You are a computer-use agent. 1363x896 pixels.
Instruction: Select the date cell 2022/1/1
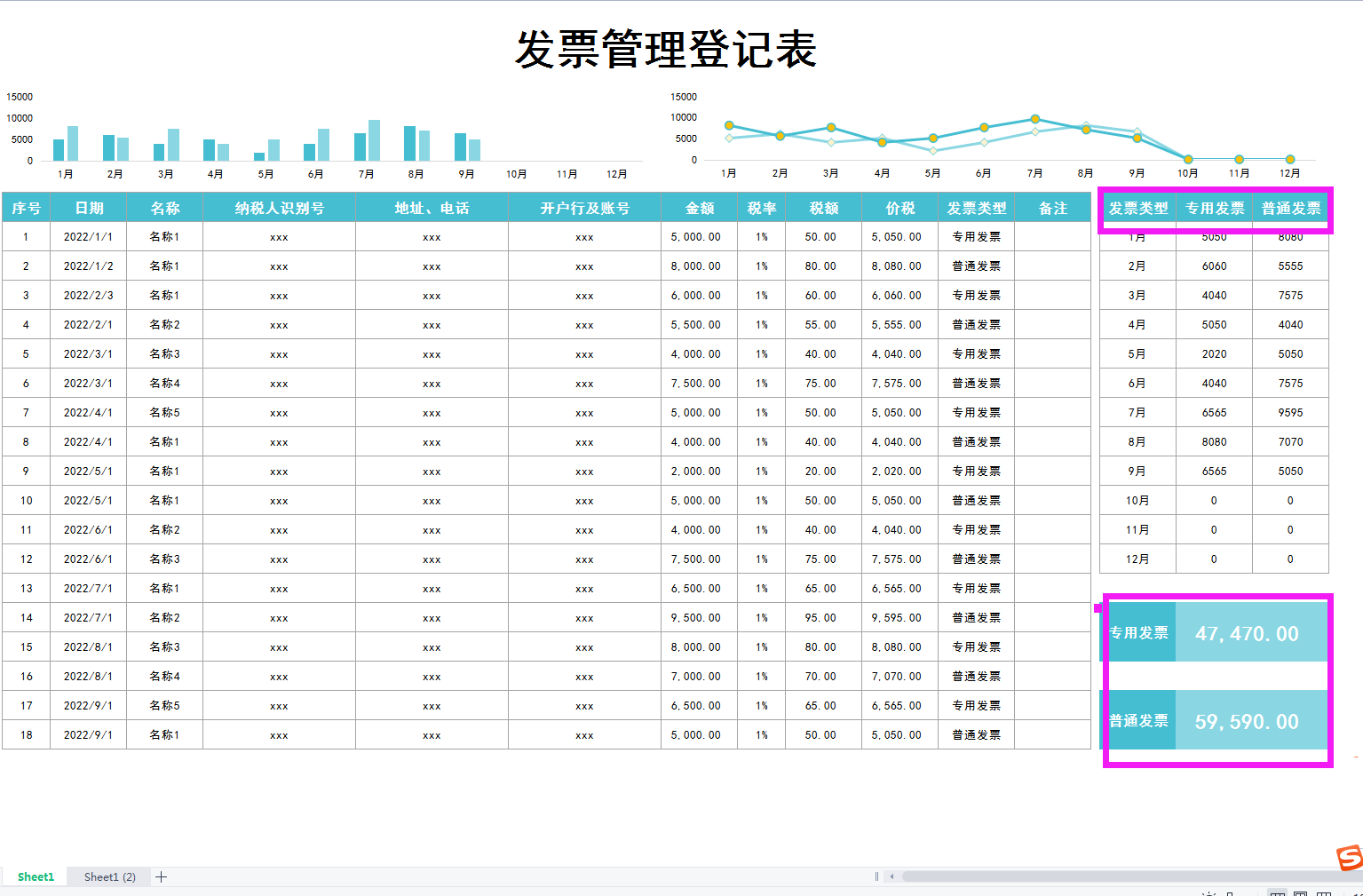click(x=89, y=237)
